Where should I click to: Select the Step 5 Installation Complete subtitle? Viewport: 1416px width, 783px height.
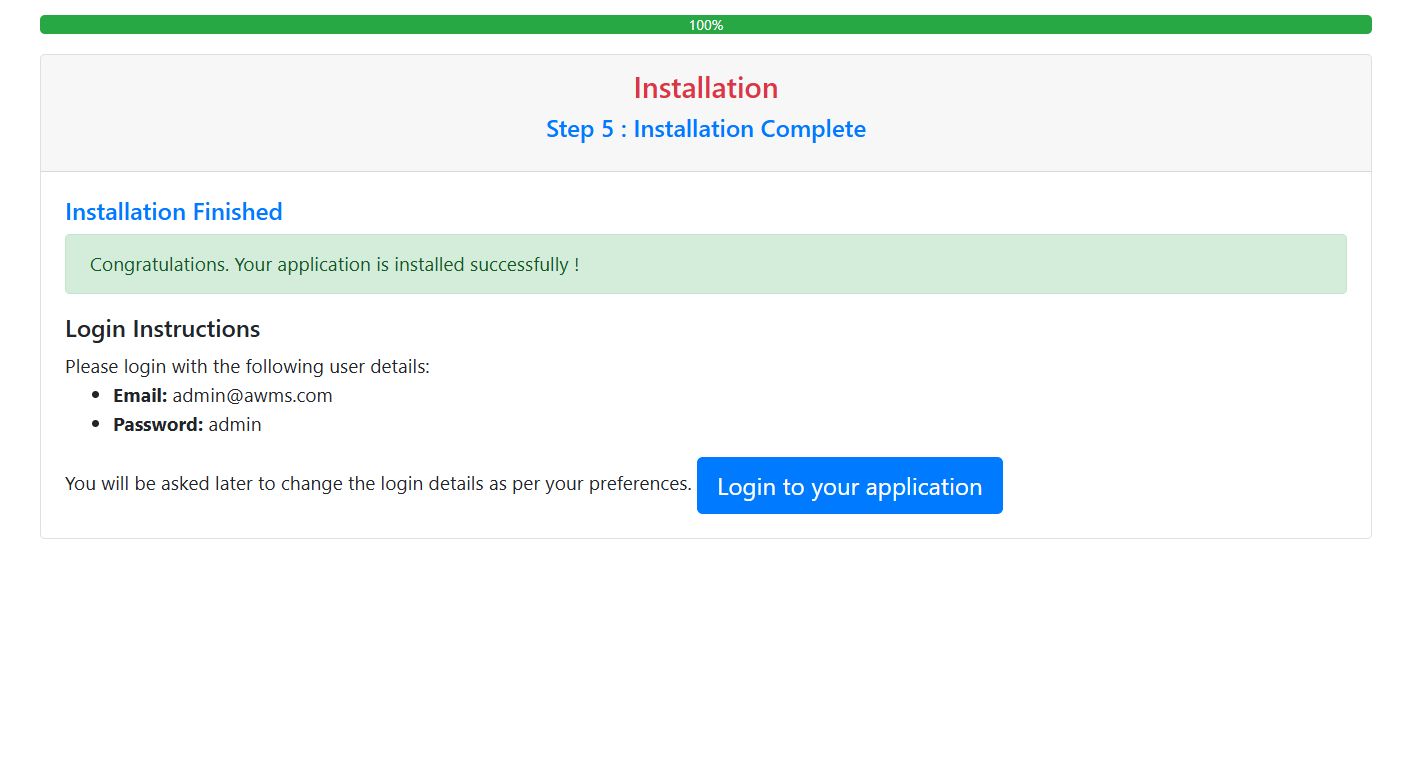(705, 129)
